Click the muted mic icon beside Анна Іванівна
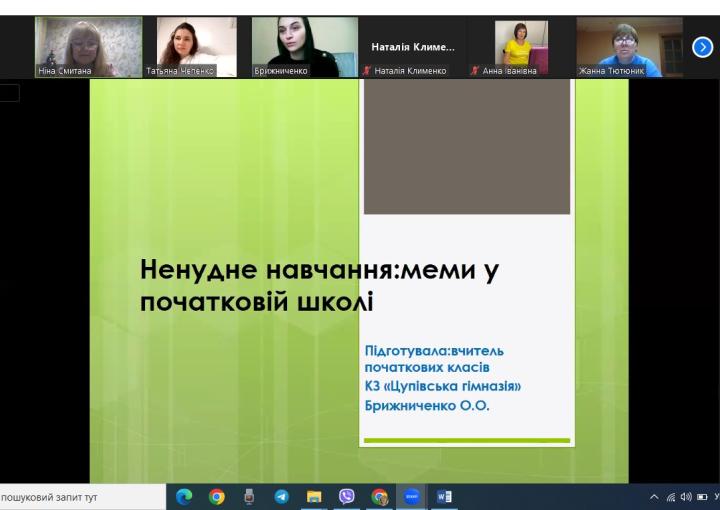The height and width of the screenshot is (510, 720). point(475,71)
